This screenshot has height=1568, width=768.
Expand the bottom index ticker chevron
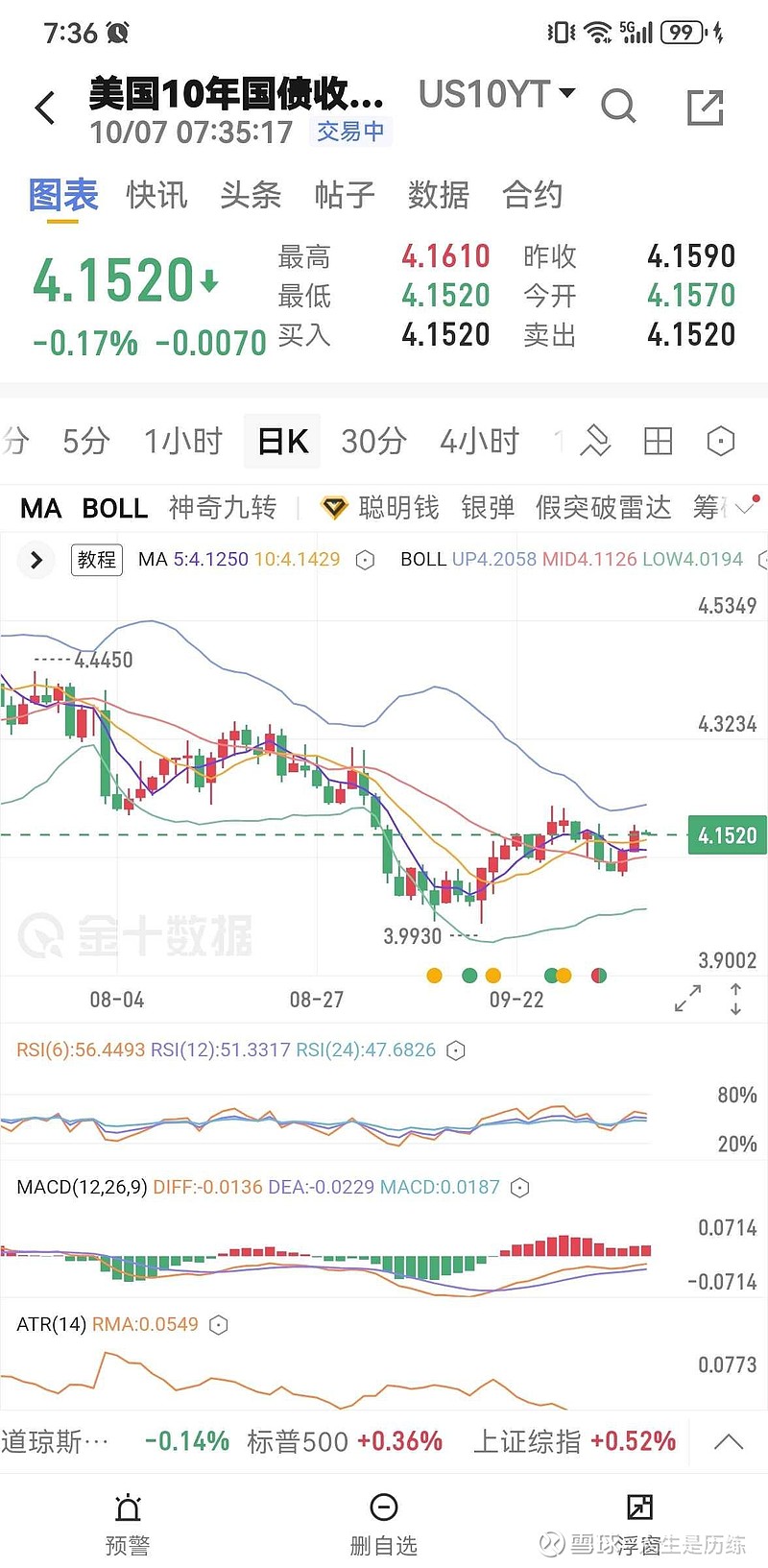(729, 1441)
